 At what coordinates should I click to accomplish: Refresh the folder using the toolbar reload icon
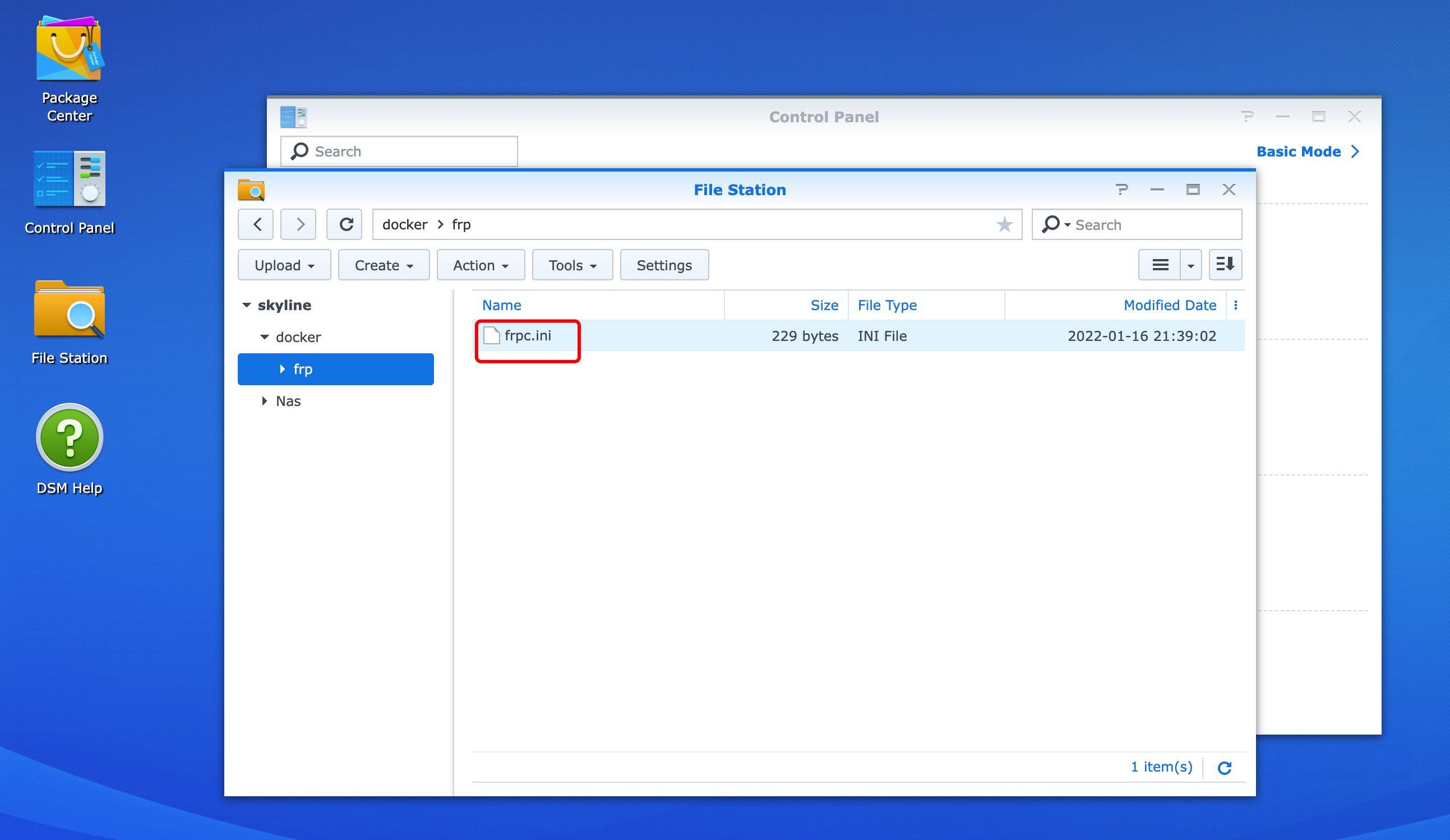point(345,224)
